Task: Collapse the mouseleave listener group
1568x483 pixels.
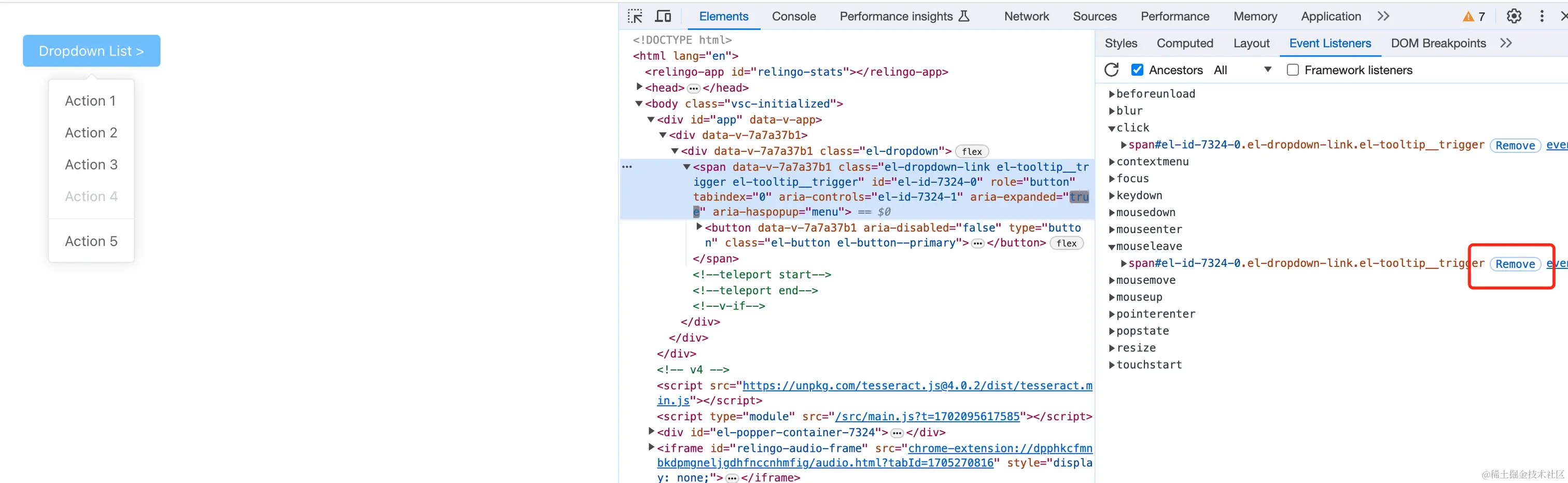Action: pyautogui.click(x=1112, y=247)
